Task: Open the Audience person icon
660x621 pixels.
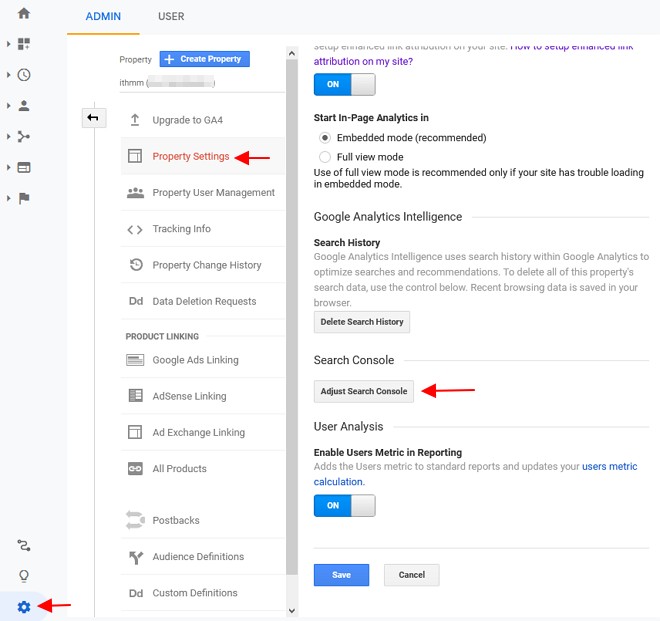Action: point(24,106)
